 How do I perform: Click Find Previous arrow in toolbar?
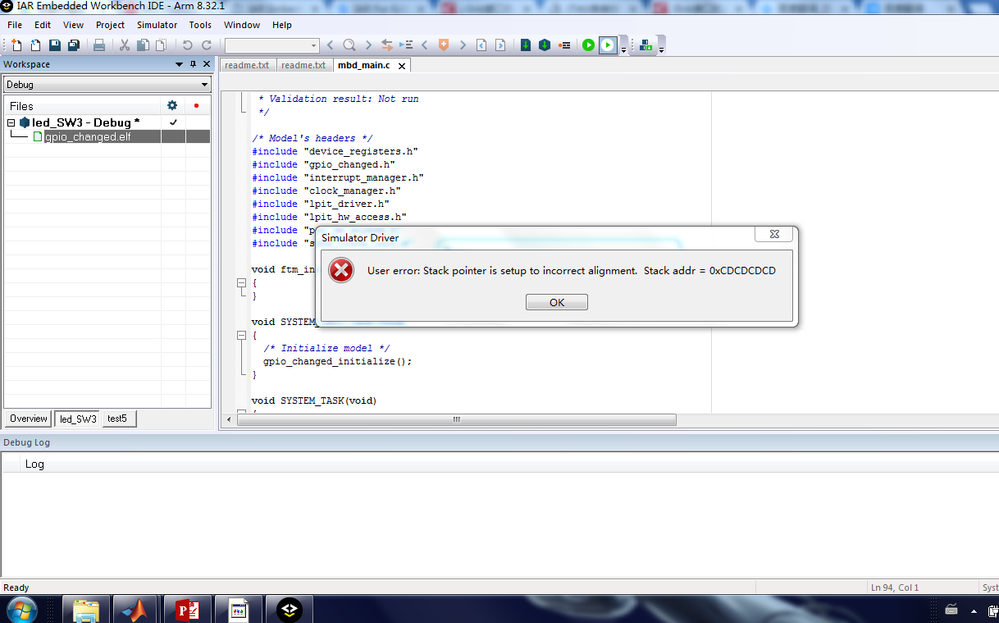click(330, 45)
